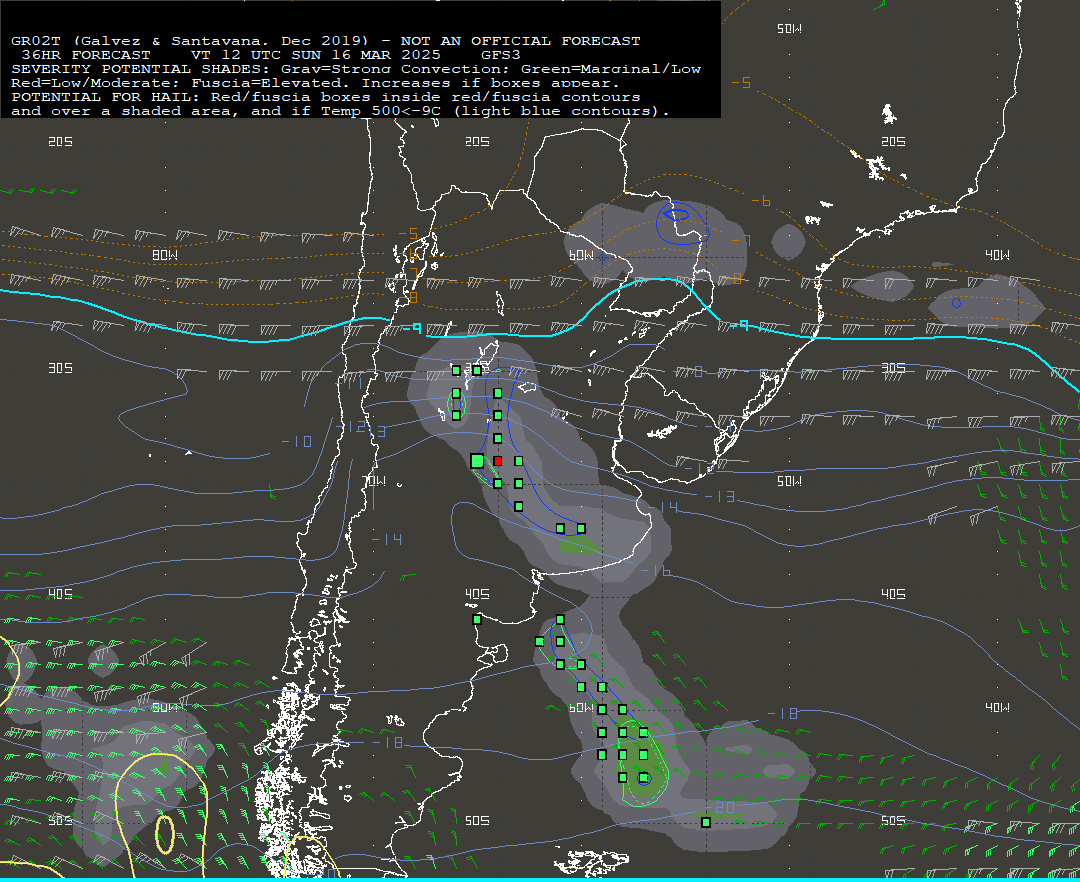The image size is (1080, 882).
Task: Click the upper "40W" longitude label
Action: [997, 255]
